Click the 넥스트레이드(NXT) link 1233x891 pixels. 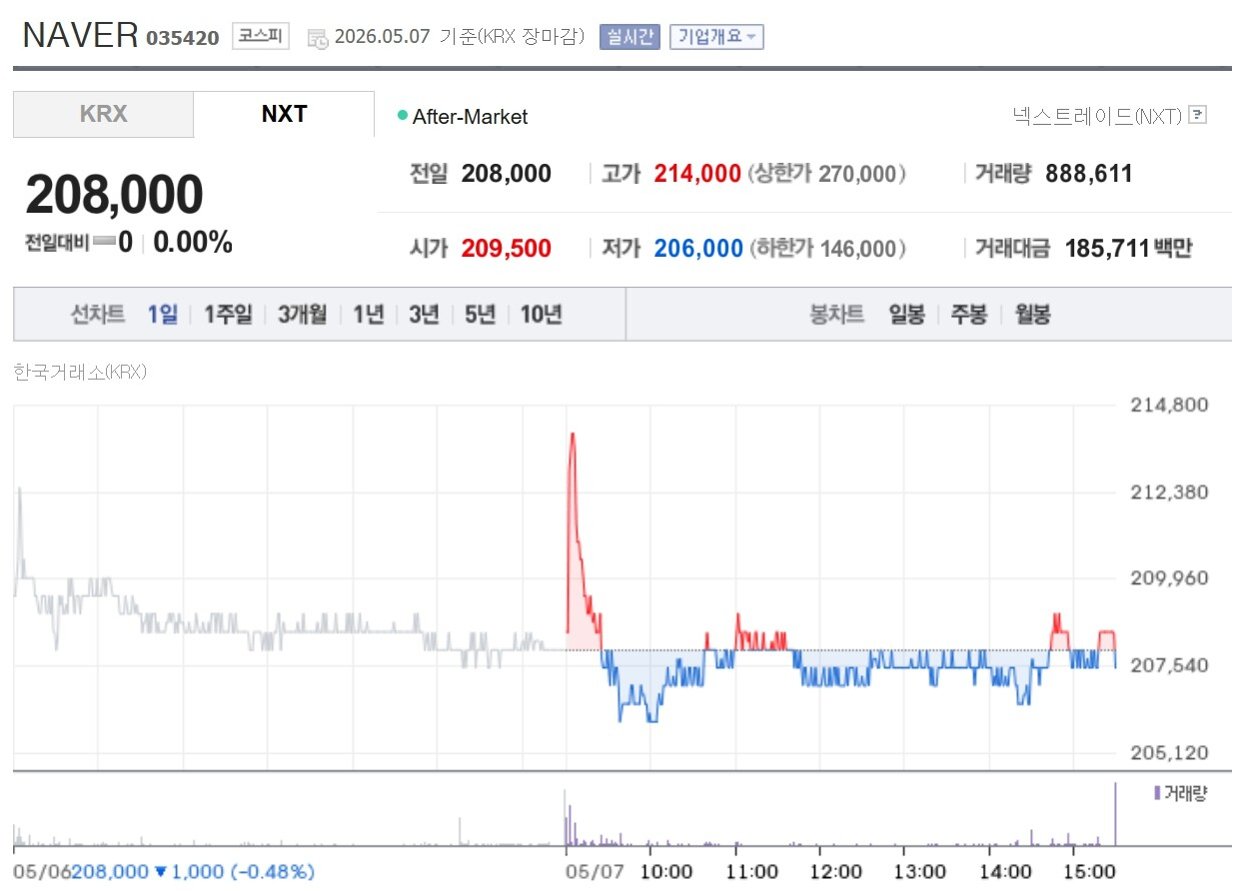coord(1097,115)
